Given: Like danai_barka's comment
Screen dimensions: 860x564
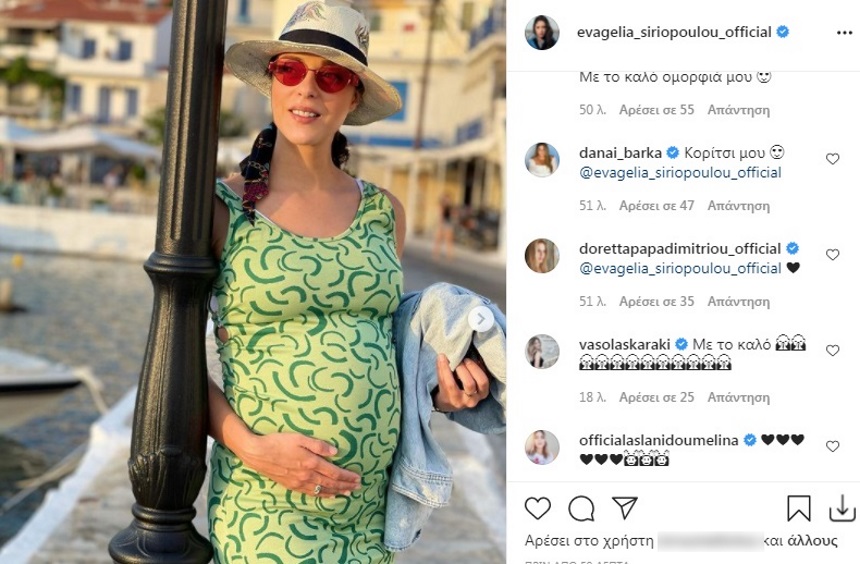Looking at the screenshot, I should (x=833, y=159).
